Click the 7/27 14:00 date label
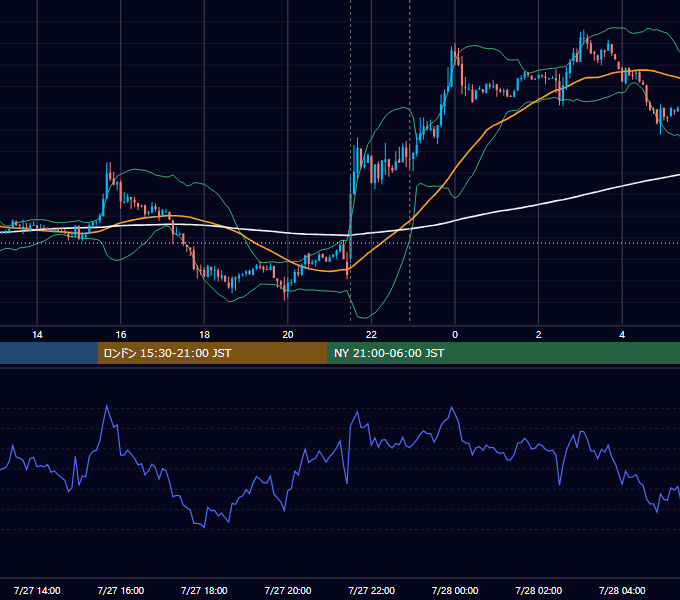 point(37,590)
